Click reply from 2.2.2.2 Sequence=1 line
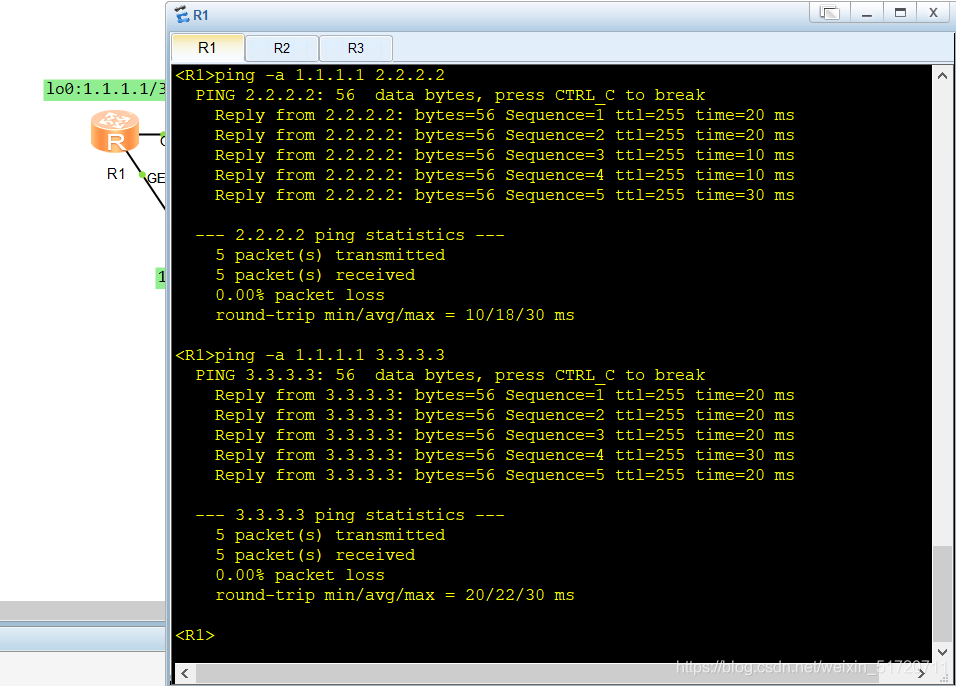The height and width of the screenshot is (686, 956). (x=504, y=115)
